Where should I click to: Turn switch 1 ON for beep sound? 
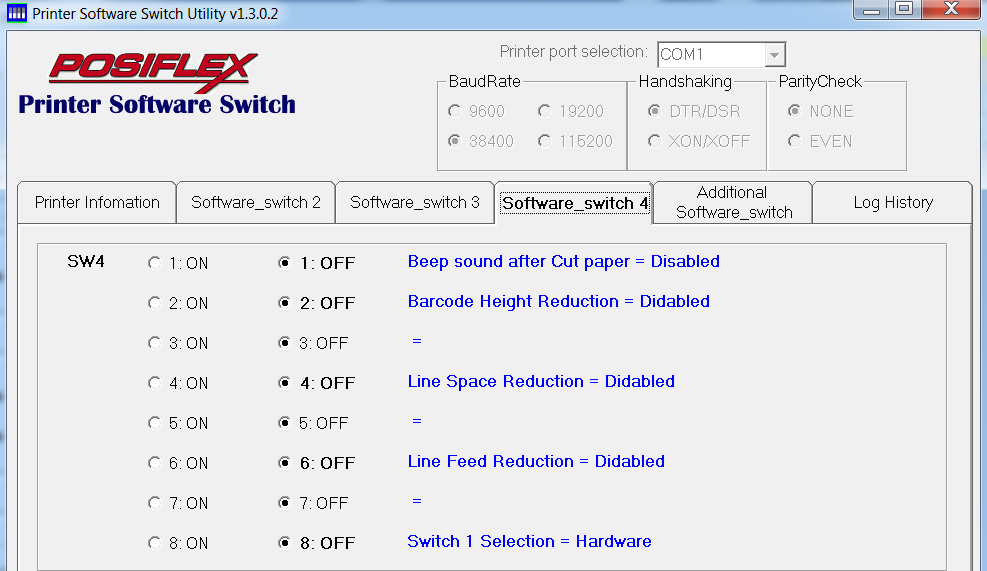coord(154,263)
